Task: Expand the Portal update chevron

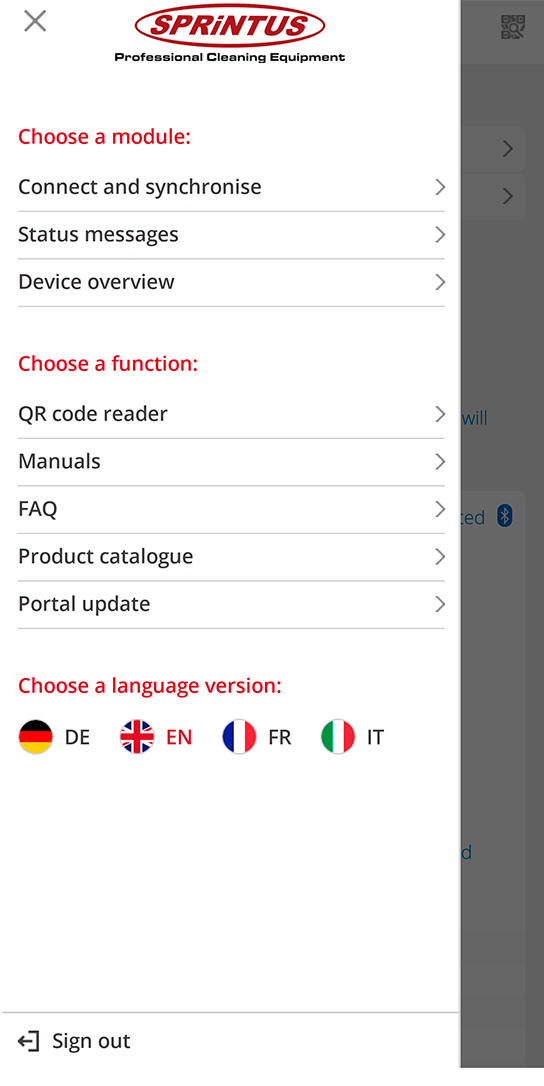Action: (440, 604)
